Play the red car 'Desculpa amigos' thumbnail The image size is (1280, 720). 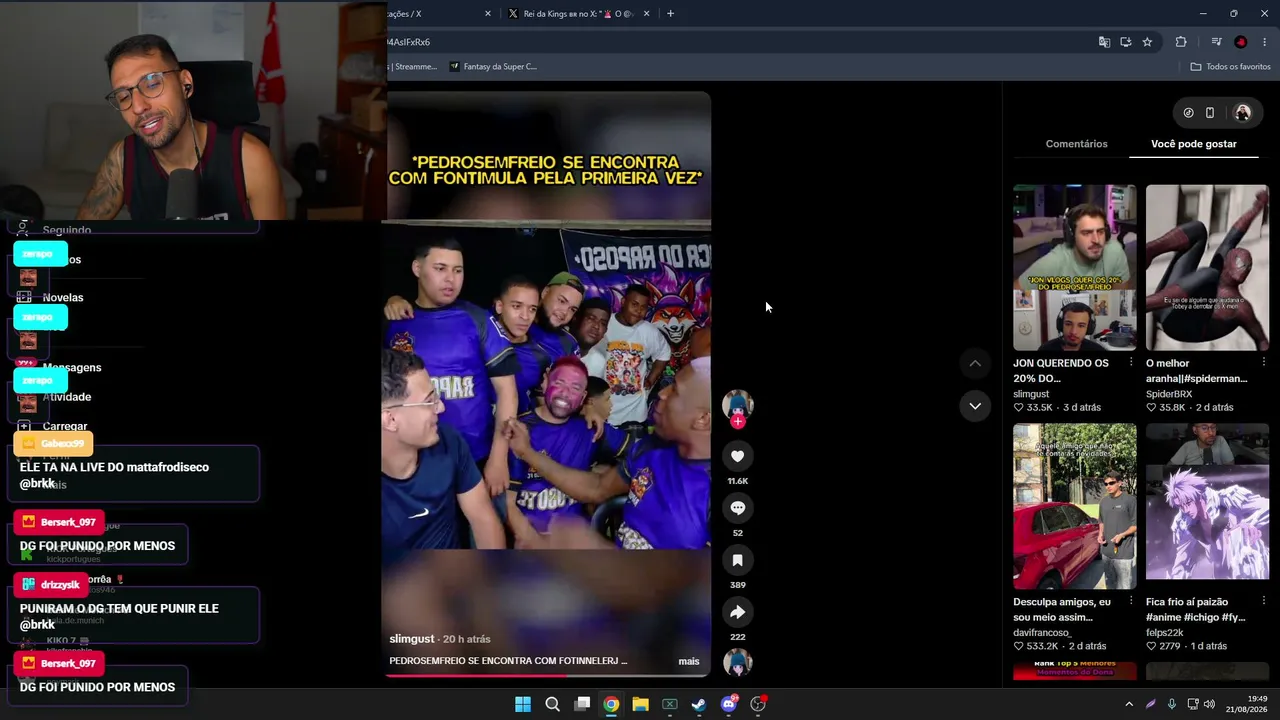[x=1075, y=506]
